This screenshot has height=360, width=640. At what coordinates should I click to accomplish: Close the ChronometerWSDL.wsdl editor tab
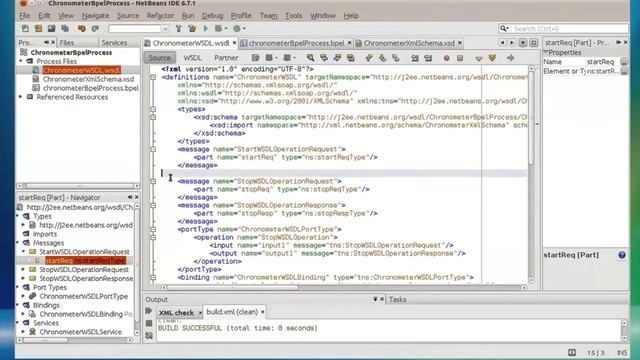coord(234,42)
